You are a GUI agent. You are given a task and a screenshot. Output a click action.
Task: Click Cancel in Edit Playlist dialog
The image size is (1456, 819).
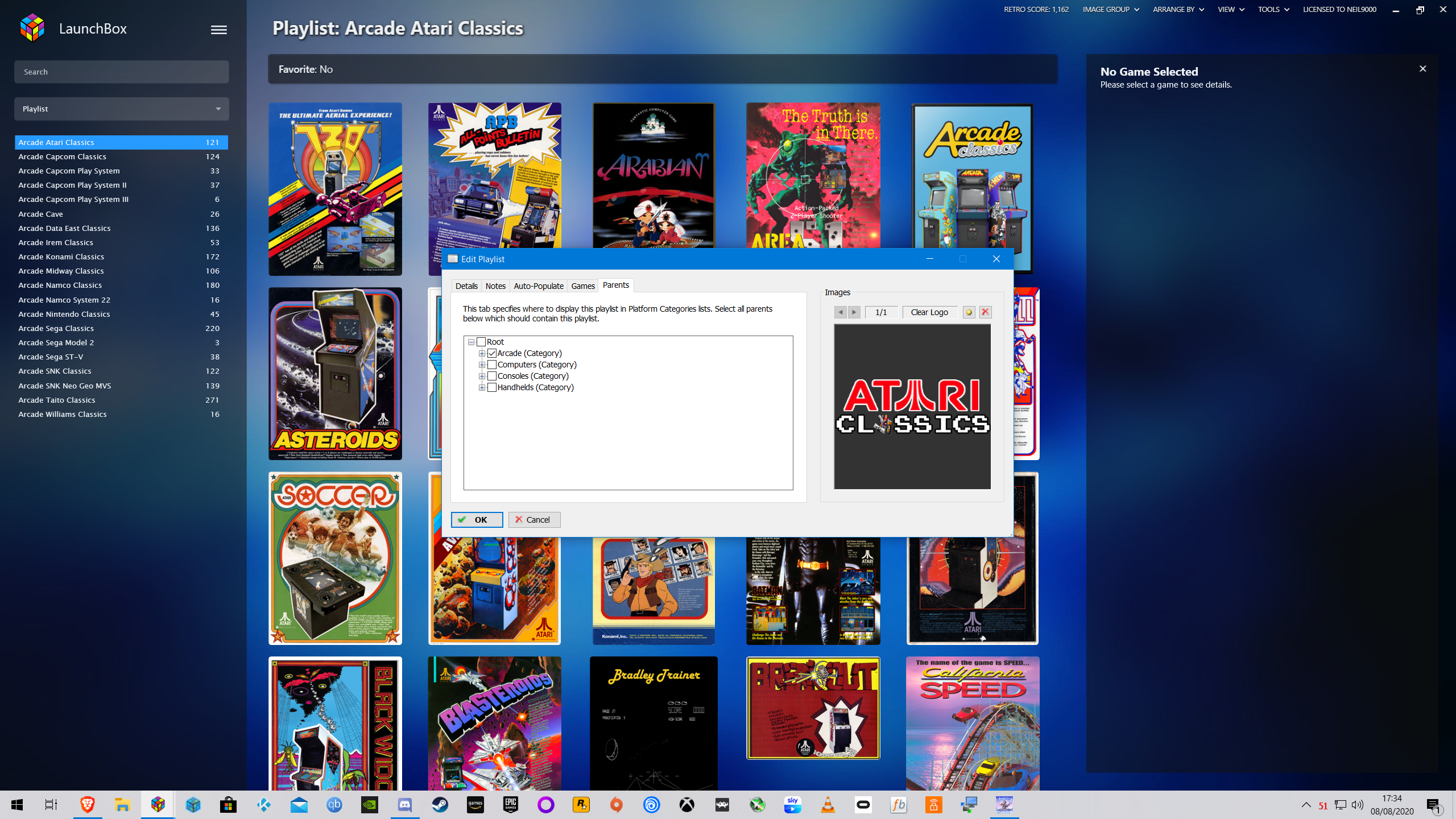(x=534, y=520)
